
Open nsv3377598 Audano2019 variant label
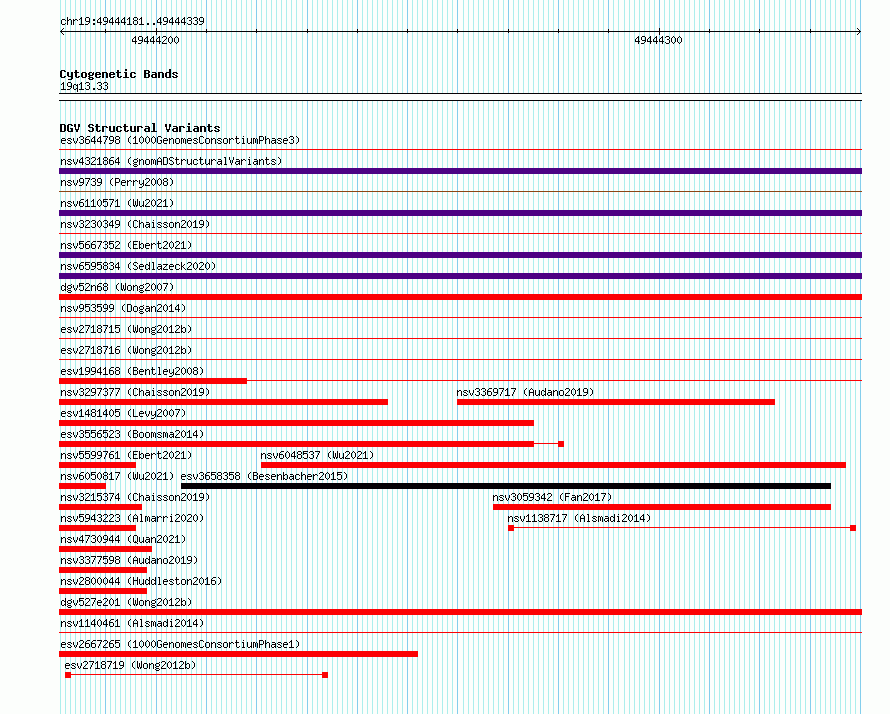[129, 560]
